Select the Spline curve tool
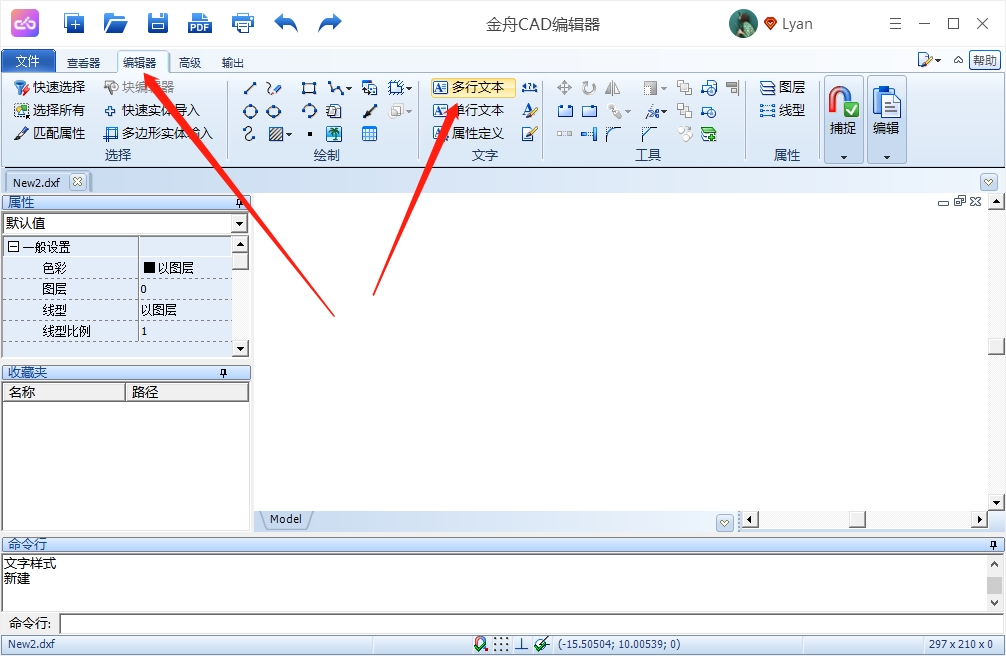The height and width of the screenshot is (656, 1006). click(250, 134)
